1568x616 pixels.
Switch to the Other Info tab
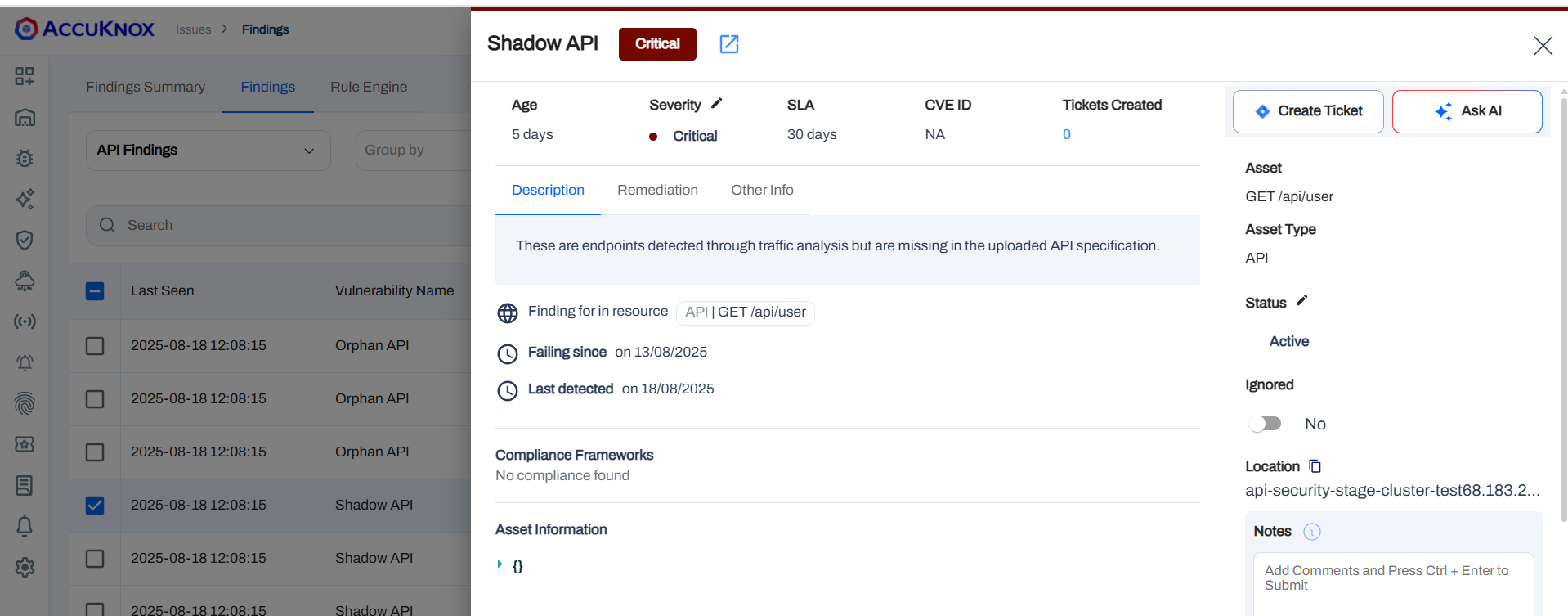762,190
